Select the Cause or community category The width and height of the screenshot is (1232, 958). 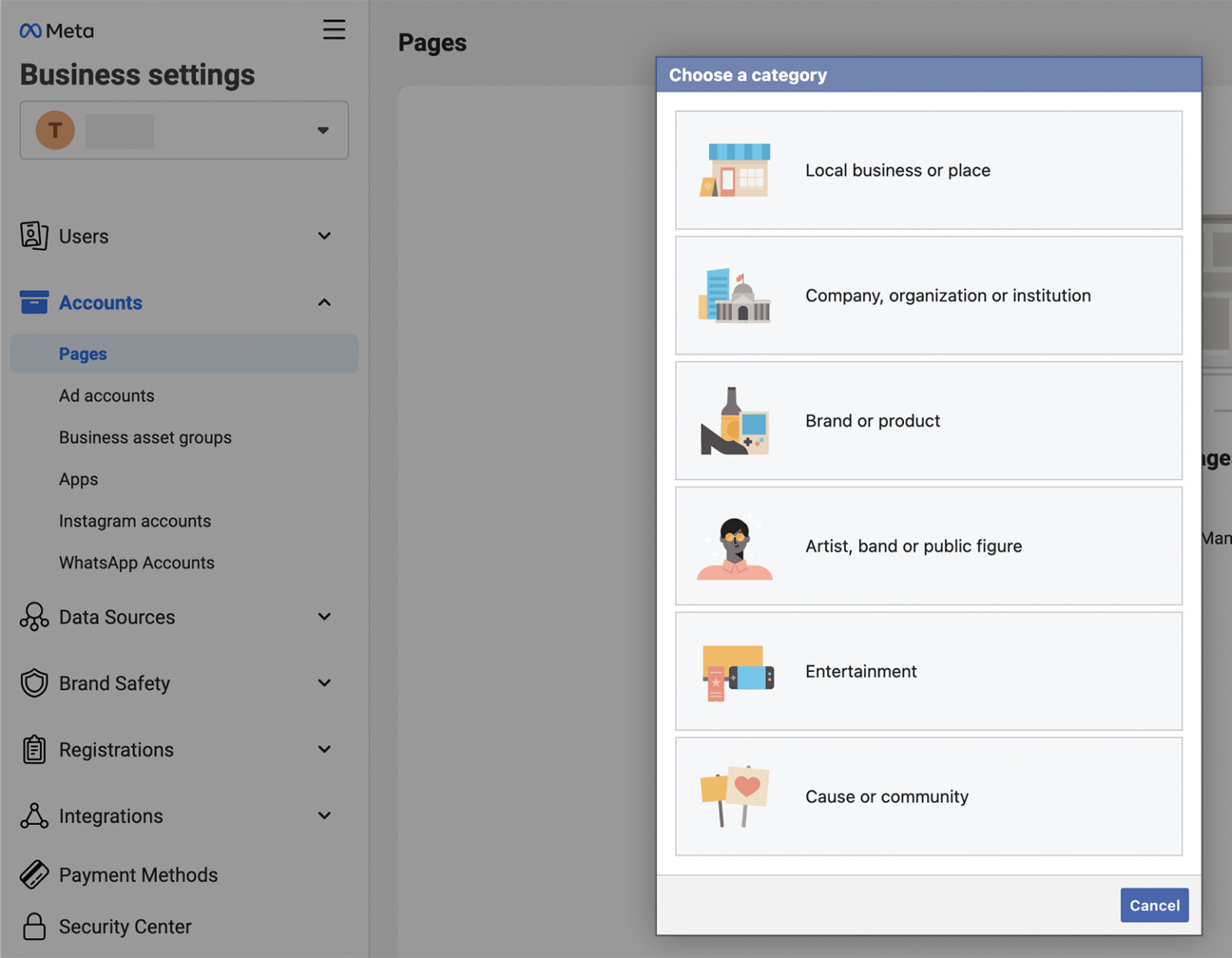928,796
